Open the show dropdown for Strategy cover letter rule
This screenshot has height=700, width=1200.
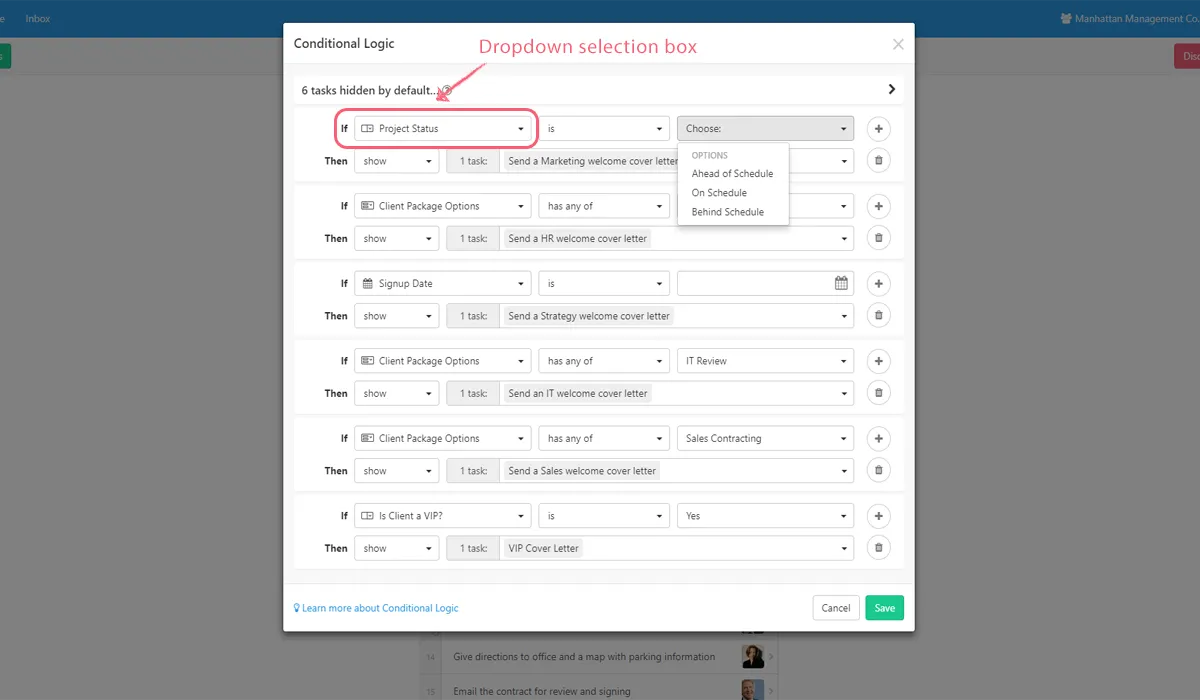pos(396,316)
